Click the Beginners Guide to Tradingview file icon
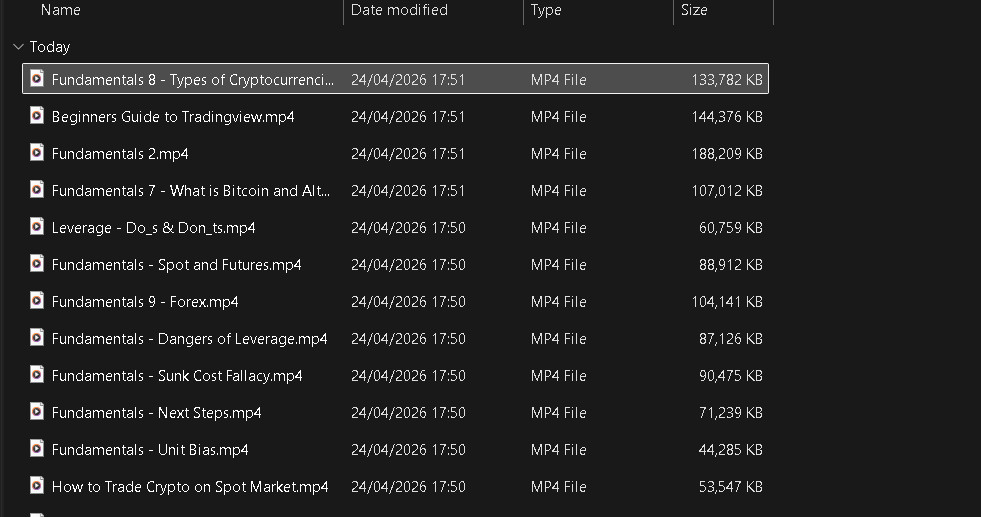The width and height of the screenshot is (981, 517). 37,116
